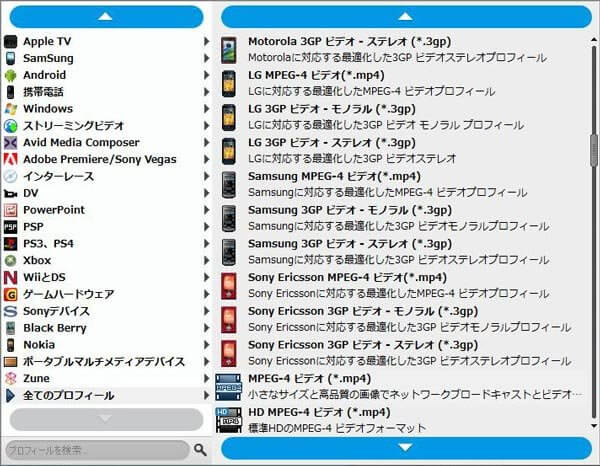
Task: Open the Windows category
Action: (107, 109)
